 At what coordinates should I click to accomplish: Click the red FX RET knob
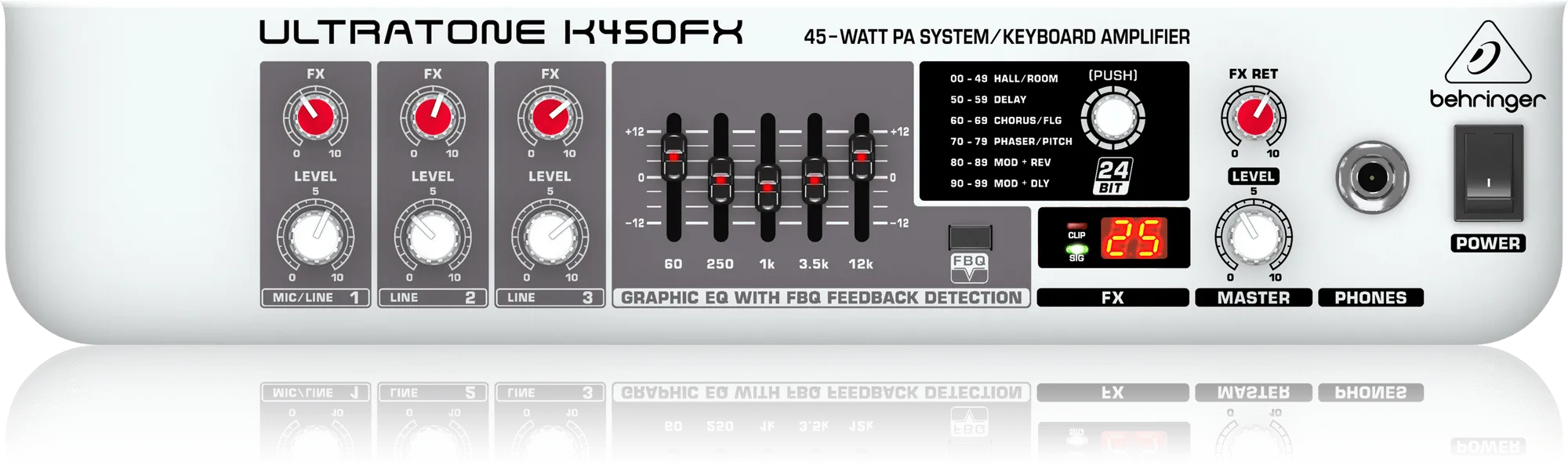[x=1253, y=118]
